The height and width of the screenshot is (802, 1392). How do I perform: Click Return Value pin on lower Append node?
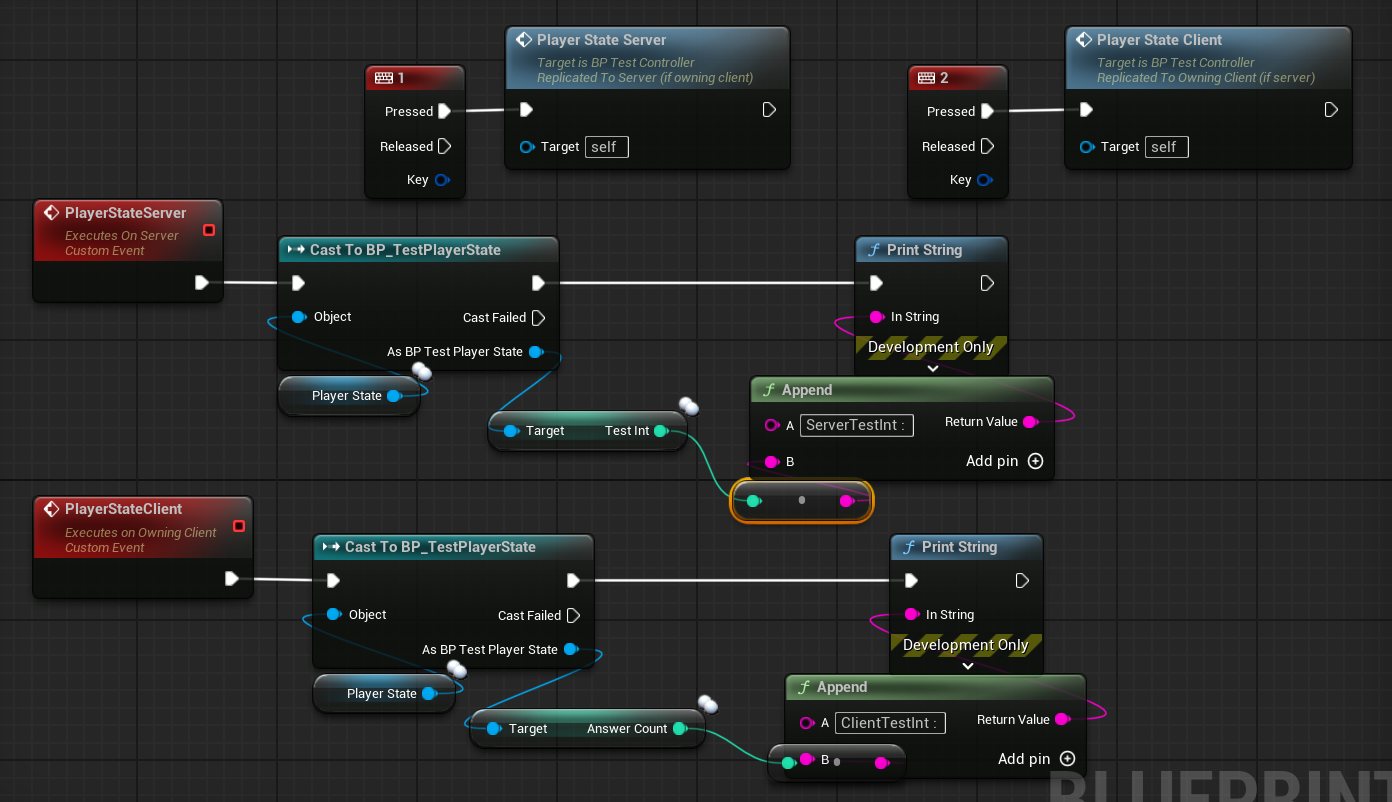coord(1063,719)
